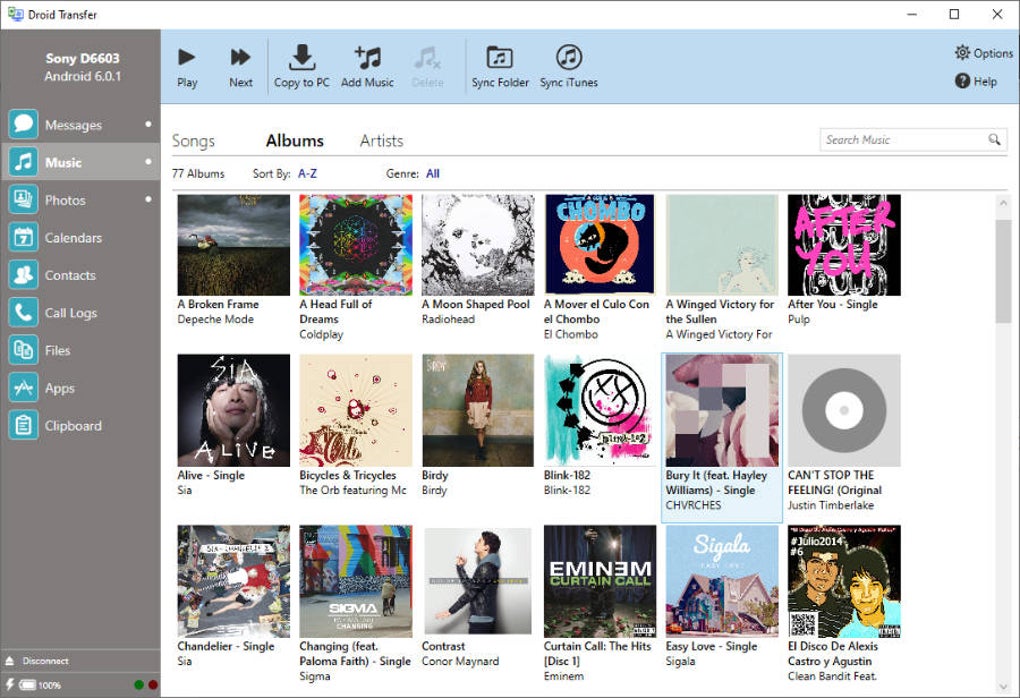Open Options via the gear icon
This screenshot has width=1020, height=698.
[x=962, y=52]
